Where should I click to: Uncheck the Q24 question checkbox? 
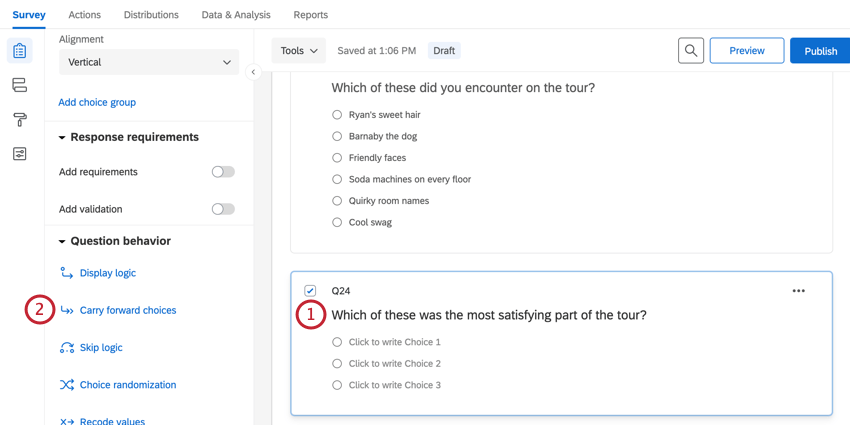click(310, 291)
